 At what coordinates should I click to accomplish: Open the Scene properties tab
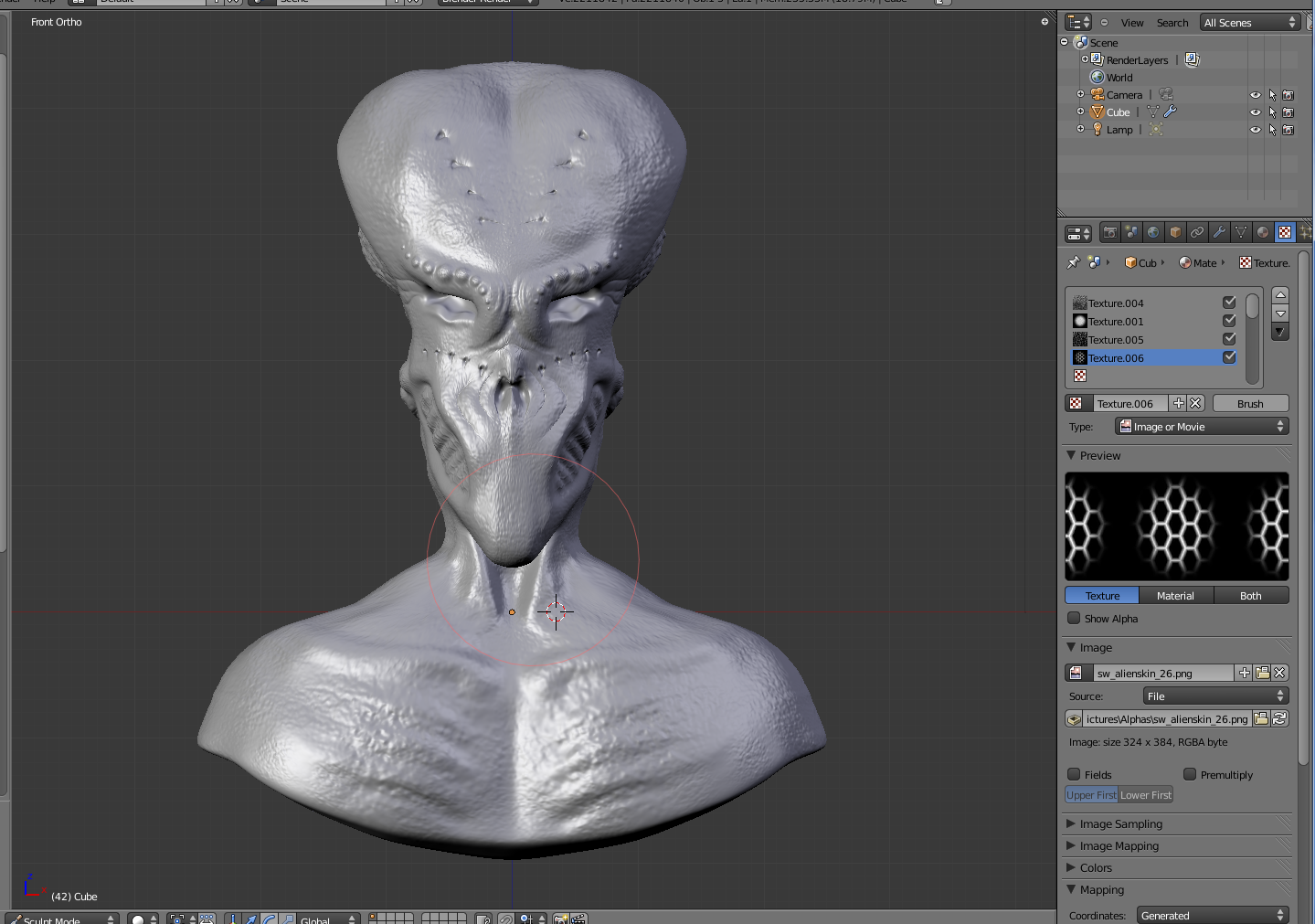[x=1131, y=232]
